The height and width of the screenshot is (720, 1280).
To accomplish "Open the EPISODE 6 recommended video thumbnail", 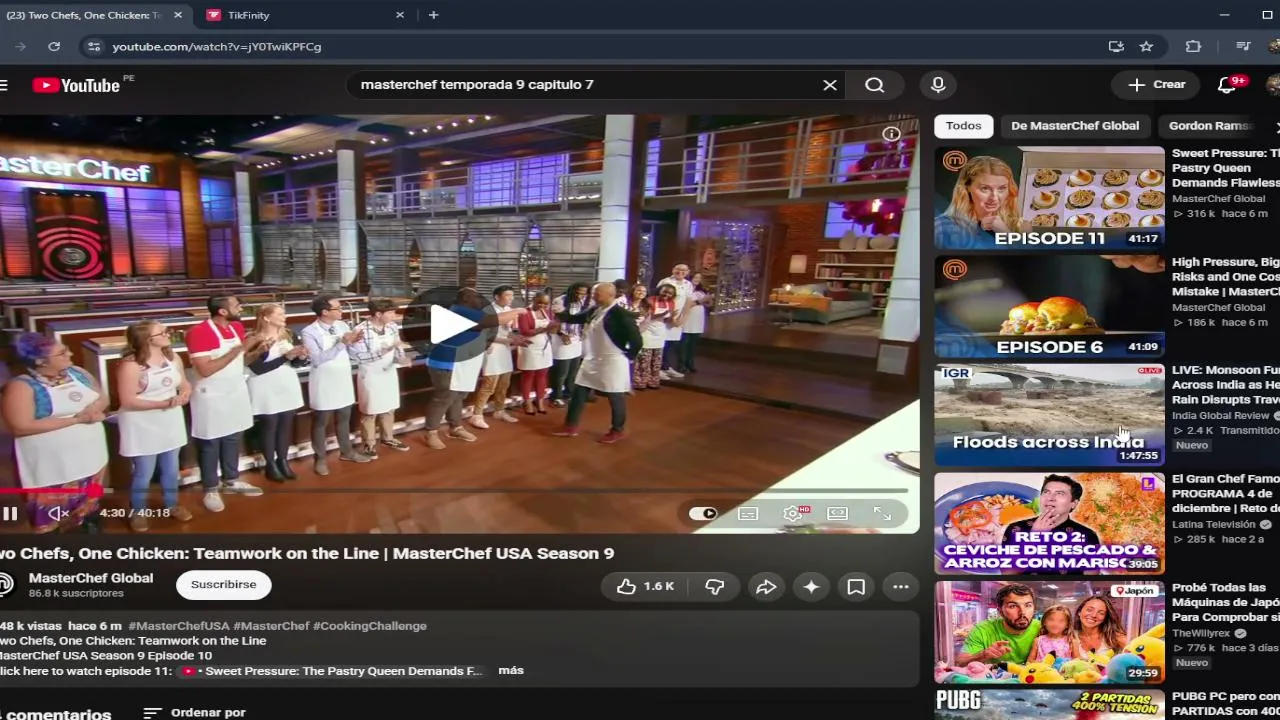I will tap(1049, 307).
